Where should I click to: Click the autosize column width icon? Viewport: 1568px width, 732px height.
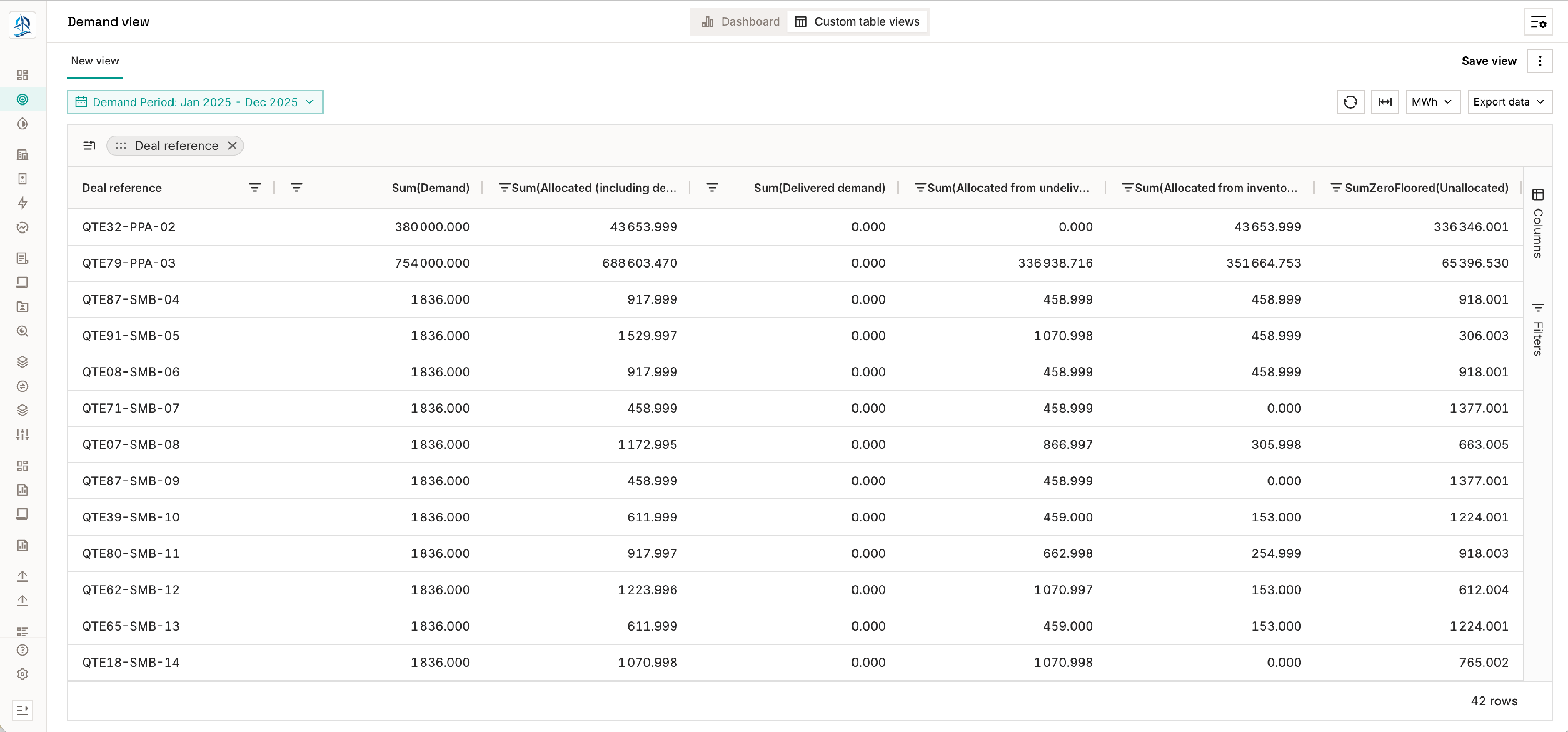pos(1385,102)
